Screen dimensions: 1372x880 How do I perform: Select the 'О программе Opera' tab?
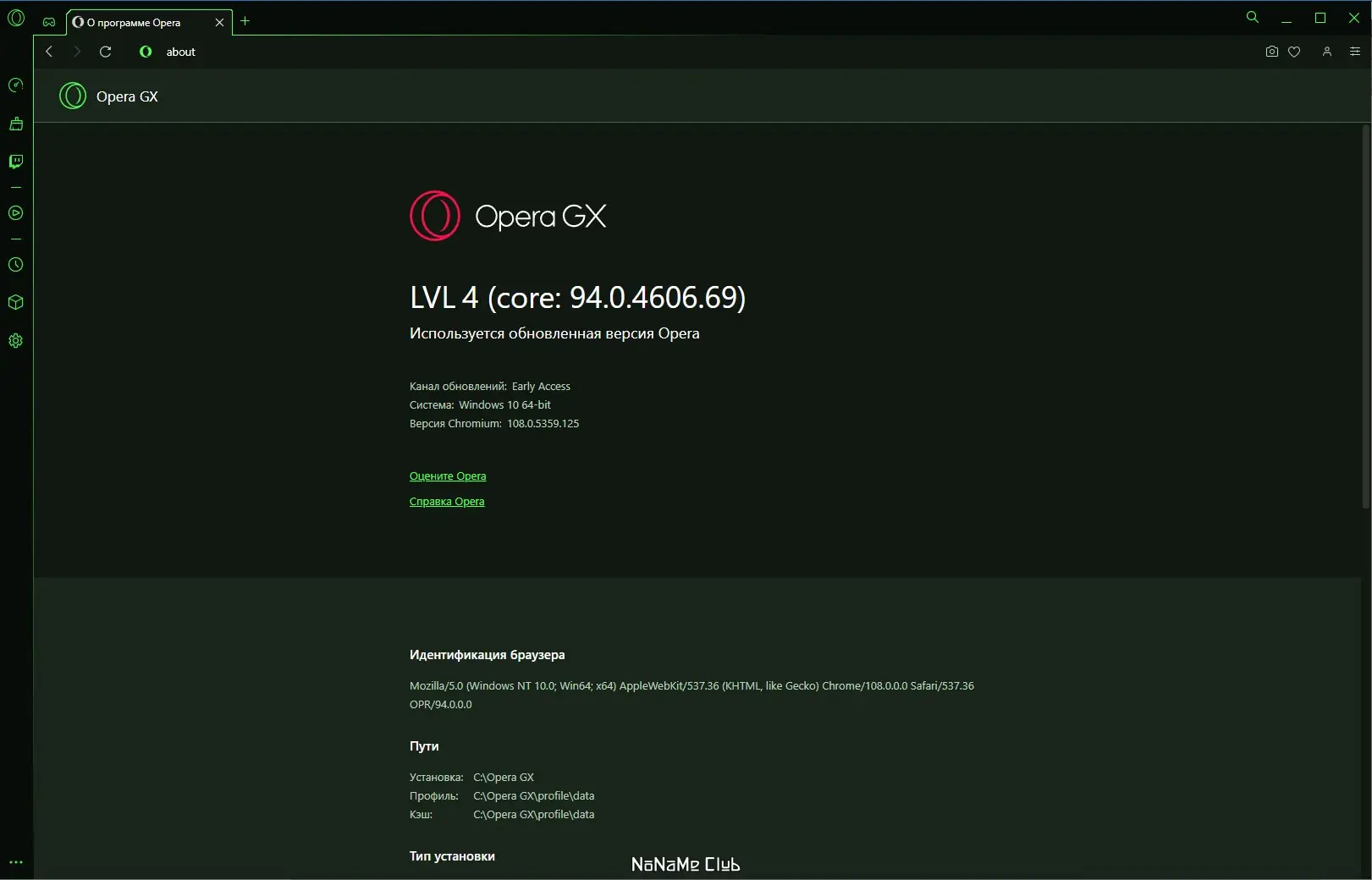click(x=149, y=23)
